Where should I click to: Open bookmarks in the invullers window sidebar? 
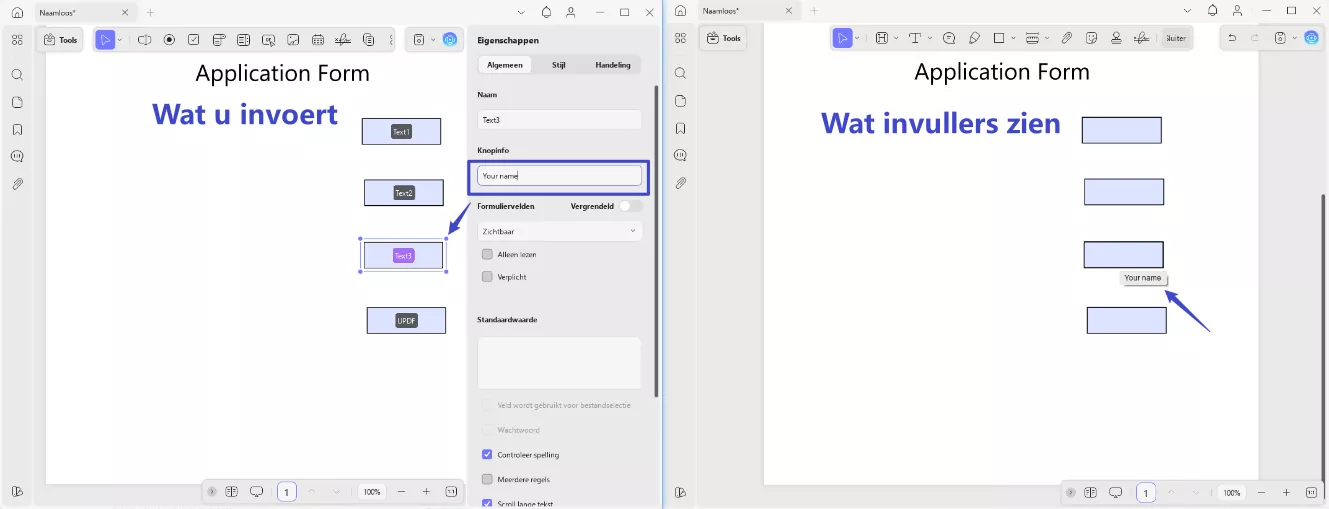[x=680, y=128]
